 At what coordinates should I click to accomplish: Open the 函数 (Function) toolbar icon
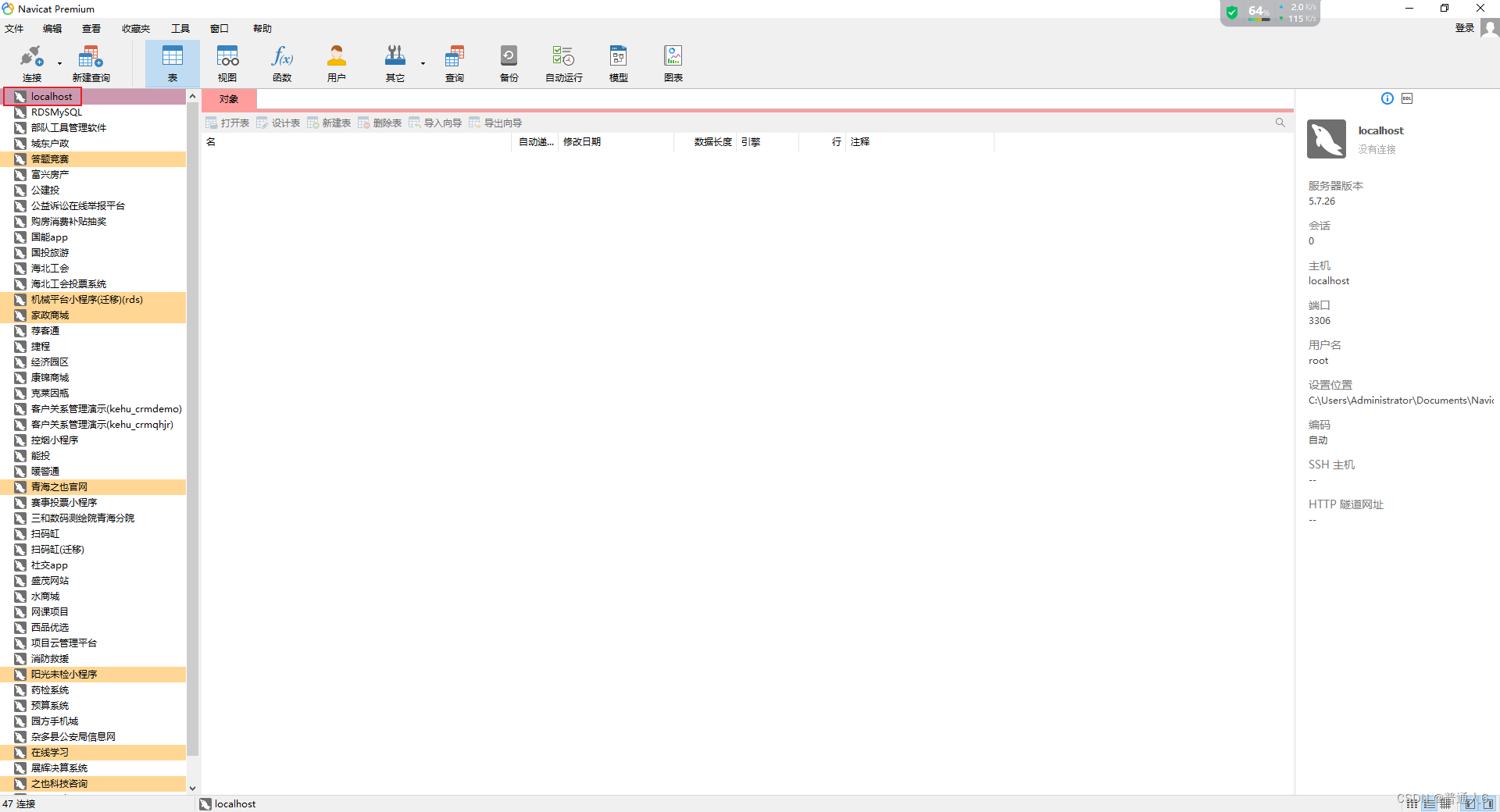(x=282, y=63)
